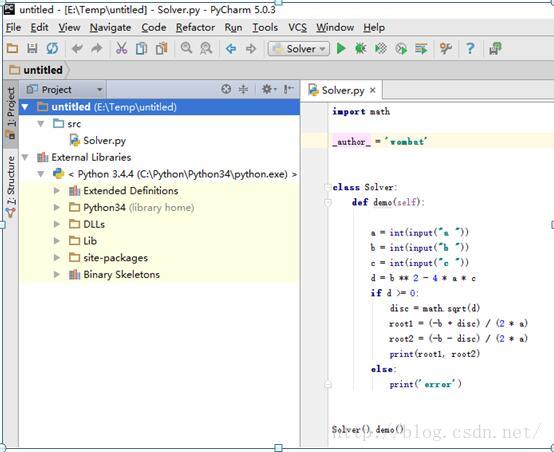Collapse the External Libraries arrow
The image size is (554, 452).
[25, 157]
